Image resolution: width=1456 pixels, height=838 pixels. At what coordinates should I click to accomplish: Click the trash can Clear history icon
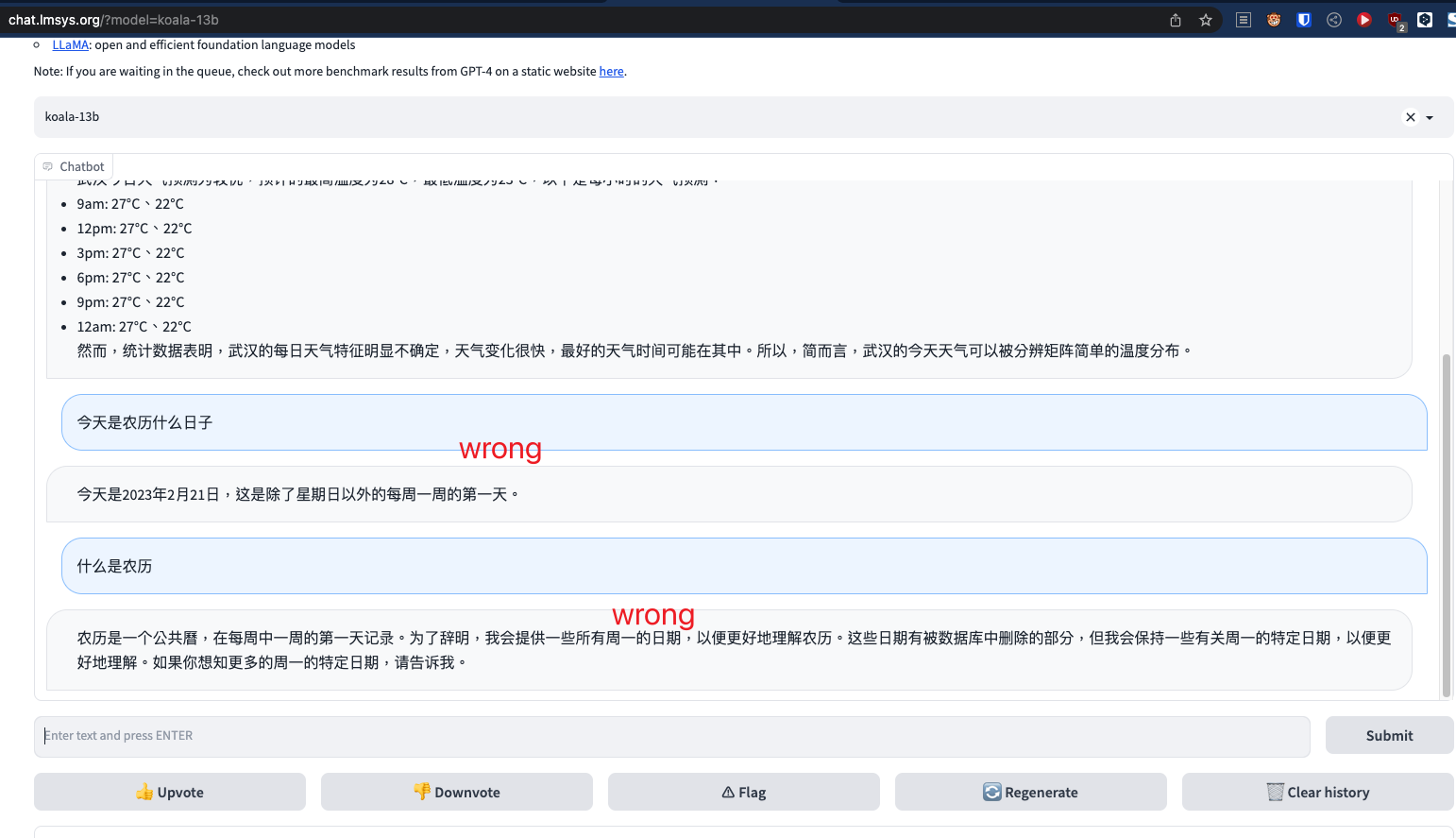[1277, 792]
